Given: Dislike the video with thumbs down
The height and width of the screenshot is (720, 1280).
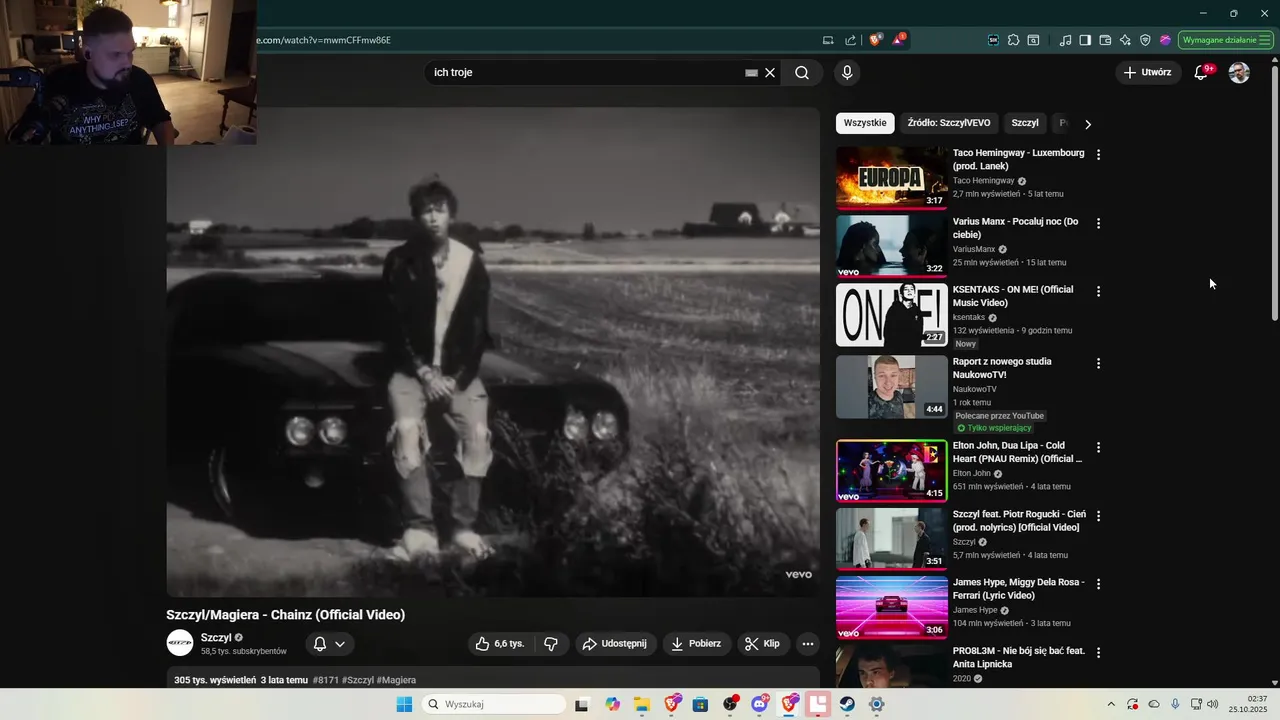Looking at the screenshot, I should coord(551,644).
